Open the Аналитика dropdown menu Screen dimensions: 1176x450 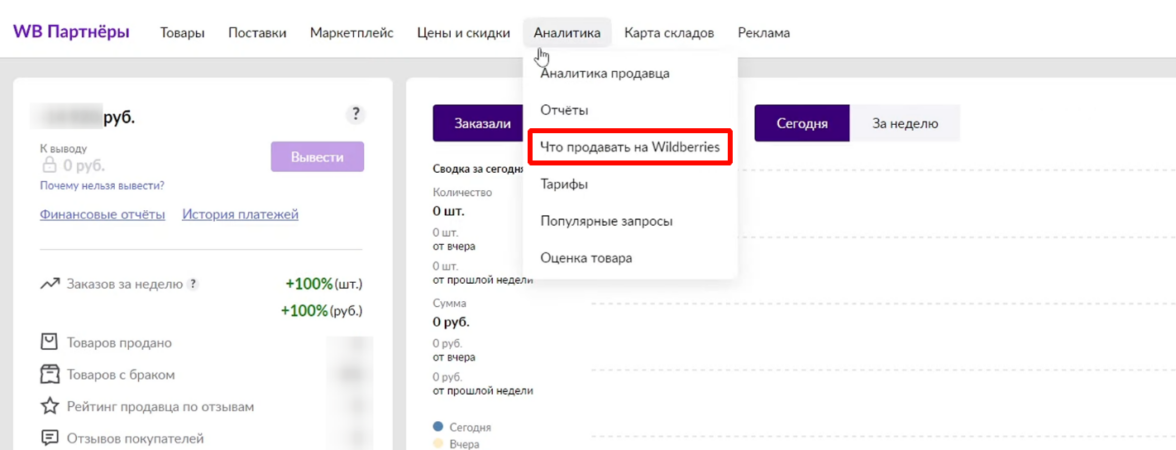[567, 32]
